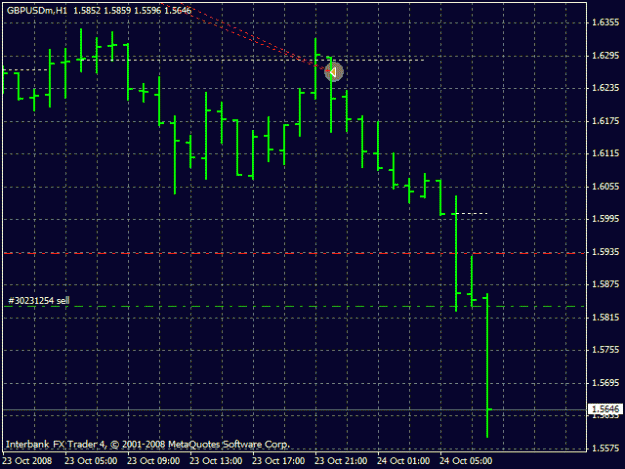Screen dimensions: 625x469
Task: Click price label 1.6235 on scale
Action: (x=605, y=88)
